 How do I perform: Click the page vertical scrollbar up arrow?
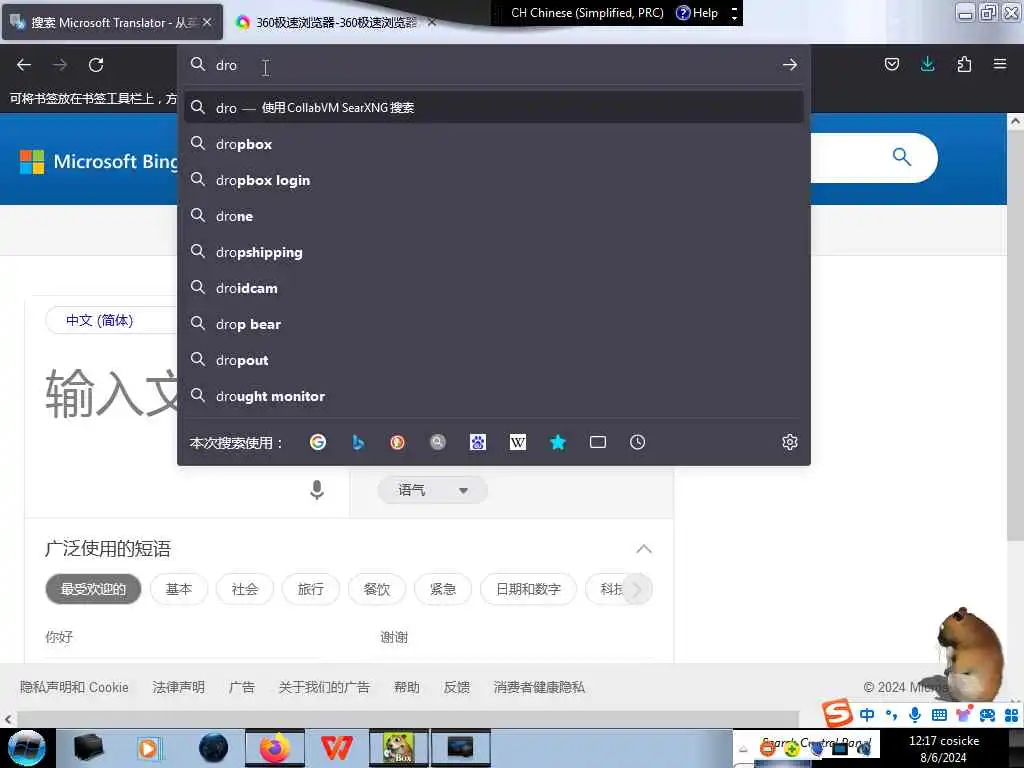click(x=1015, y=121)
